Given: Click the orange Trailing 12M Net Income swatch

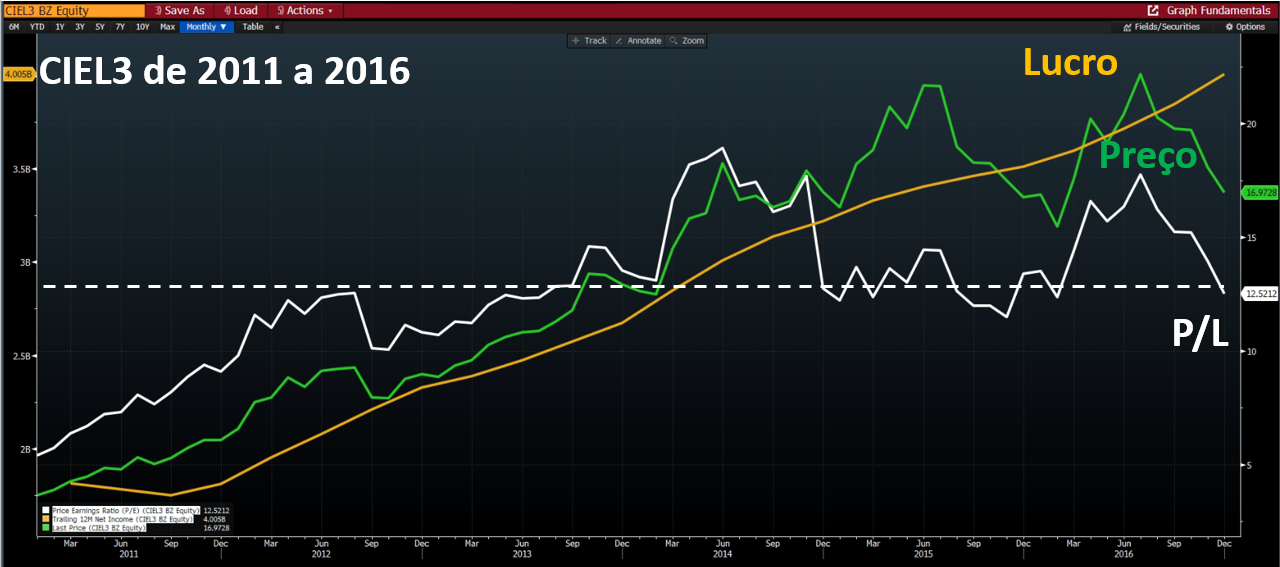Looking at the screenshot, I should [x=45, y=519].
